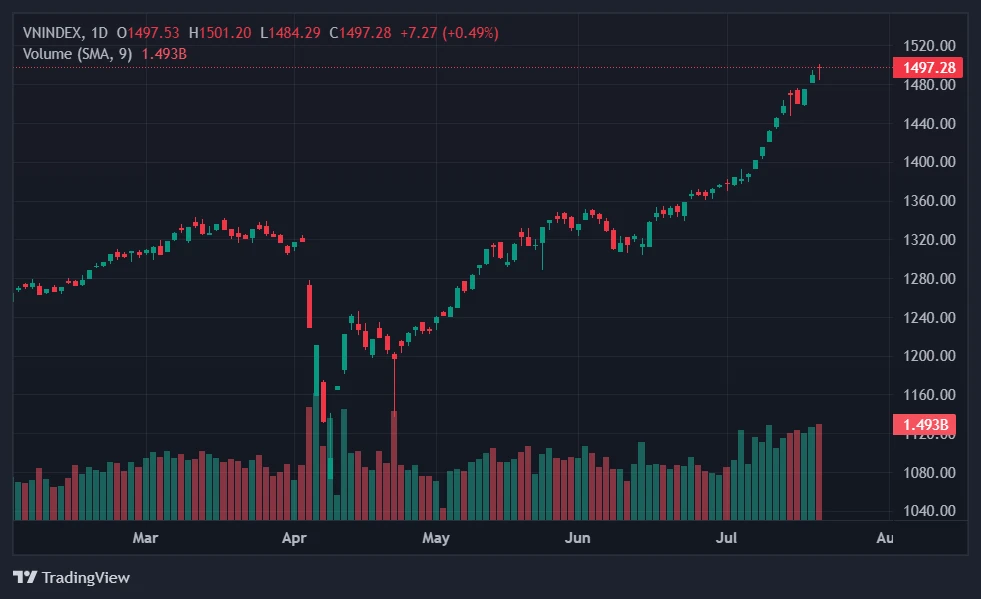Viewport: 981px width, 599px height.
Task: Click the 1520.00 price scale label
Action: pyautogui.click(x=930, y=46)
